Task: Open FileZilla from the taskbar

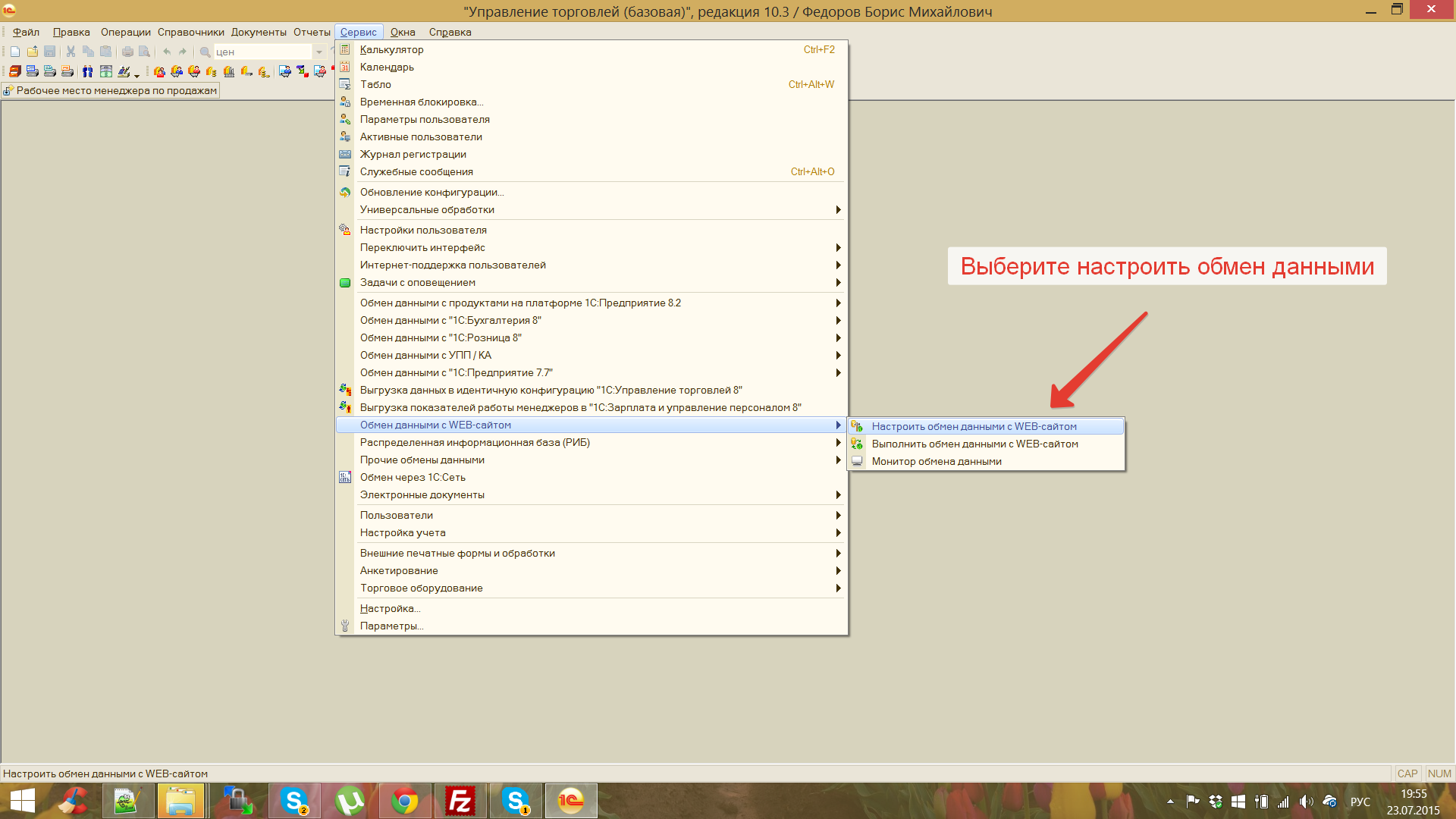Action: click(460, 801)
